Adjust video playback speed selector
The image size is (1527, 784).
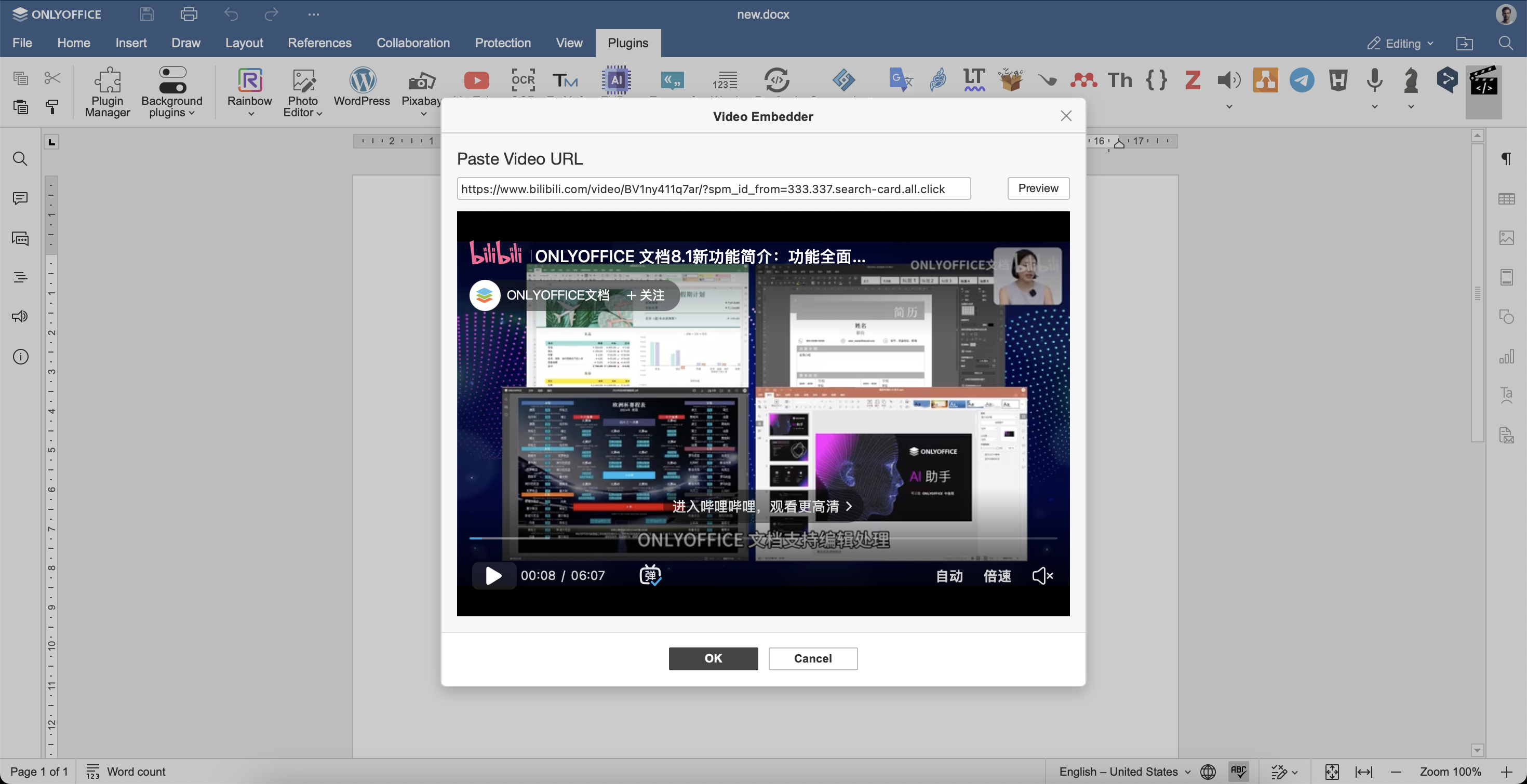tap(997, 575)
